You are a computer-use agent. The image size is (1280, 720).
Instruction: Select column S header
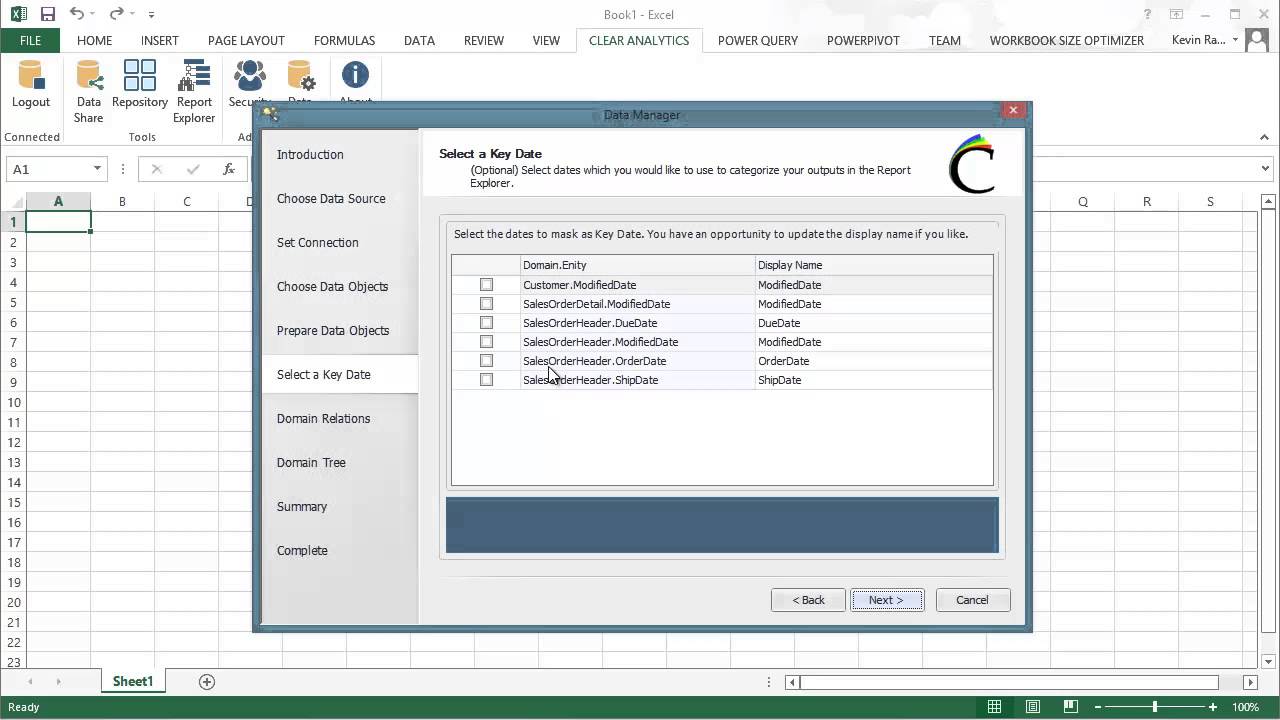(x=1210, y=202)
